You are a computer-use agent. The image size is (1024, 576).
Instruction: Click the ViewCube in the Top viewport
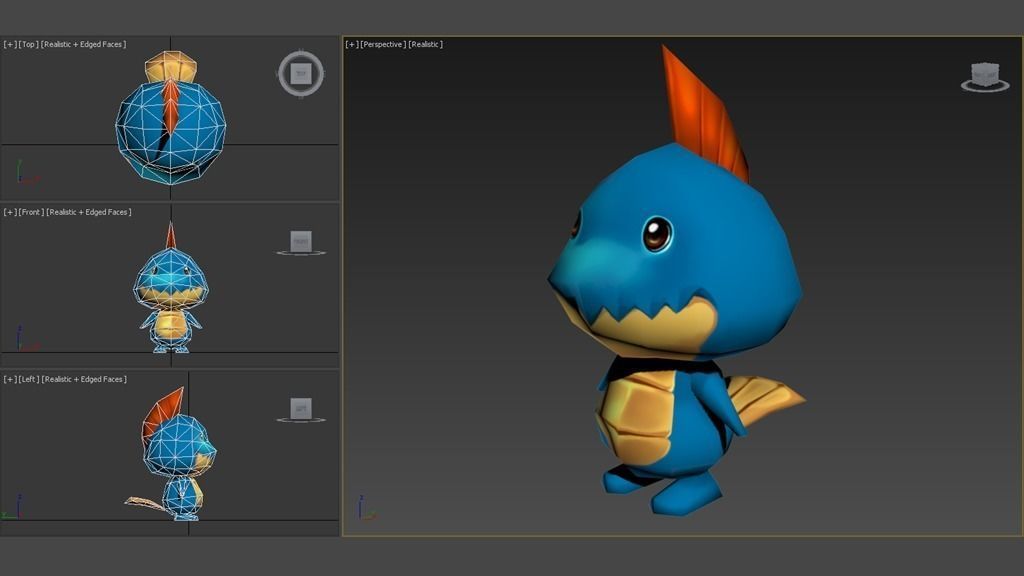[301, 74]
